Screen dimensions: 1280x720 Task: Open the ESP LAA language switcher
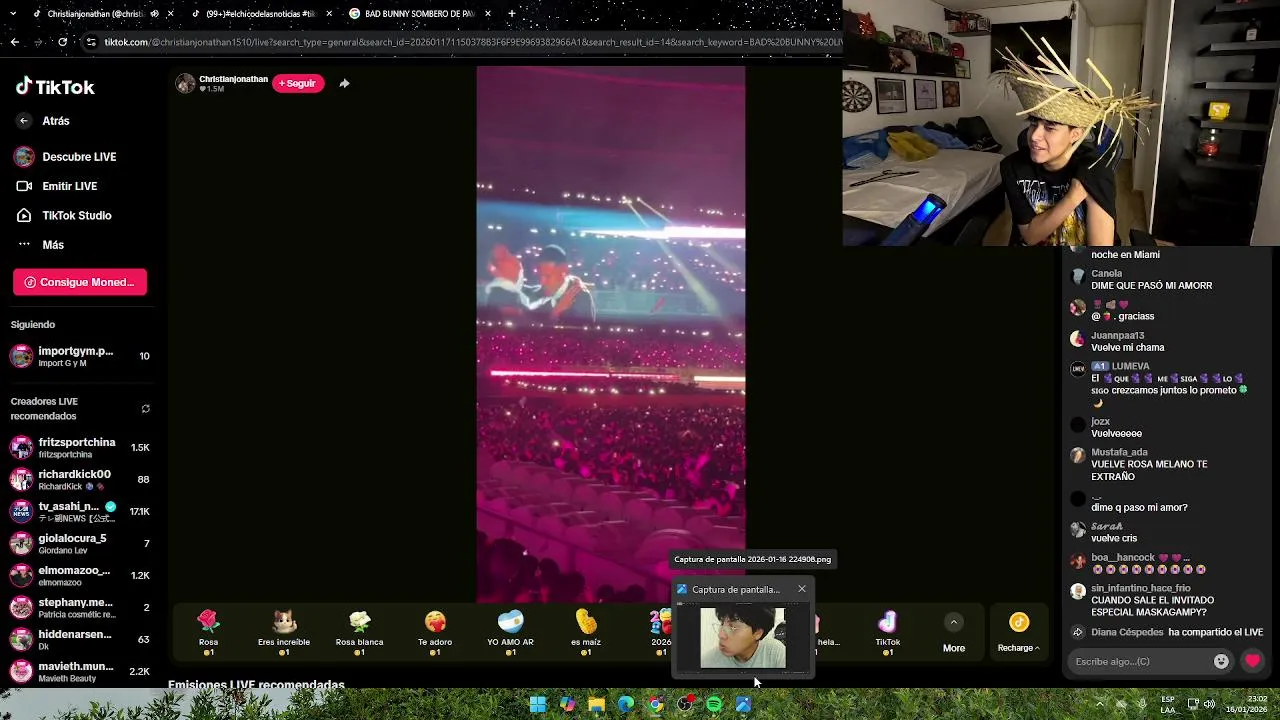click(x=1168, y=704)
